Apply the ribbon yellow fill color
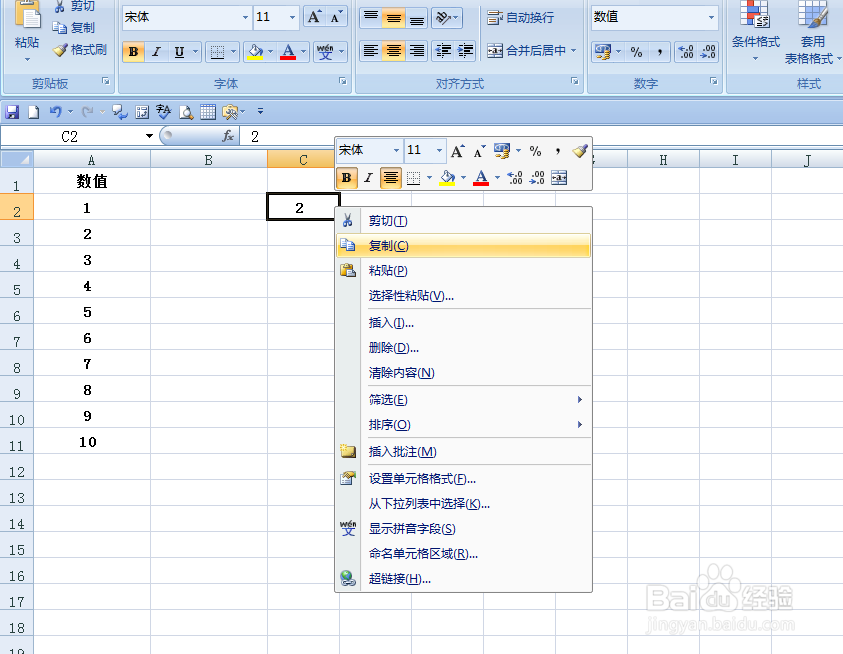The width and height of the screenshot is (843, 654). pos(255,52)
